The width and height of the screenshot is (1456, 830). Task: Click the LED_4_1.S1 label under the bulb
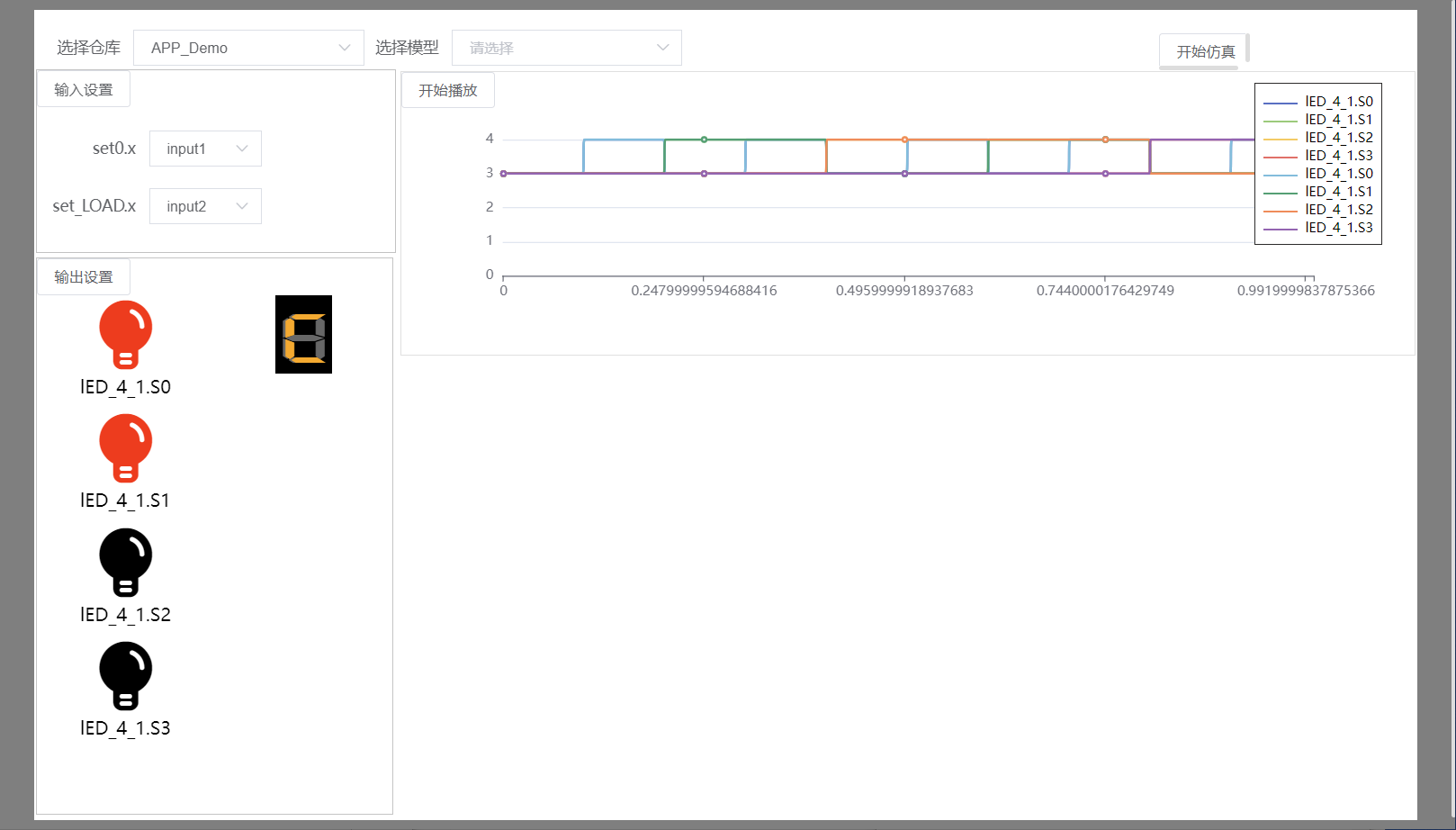[x=125, y=501]
